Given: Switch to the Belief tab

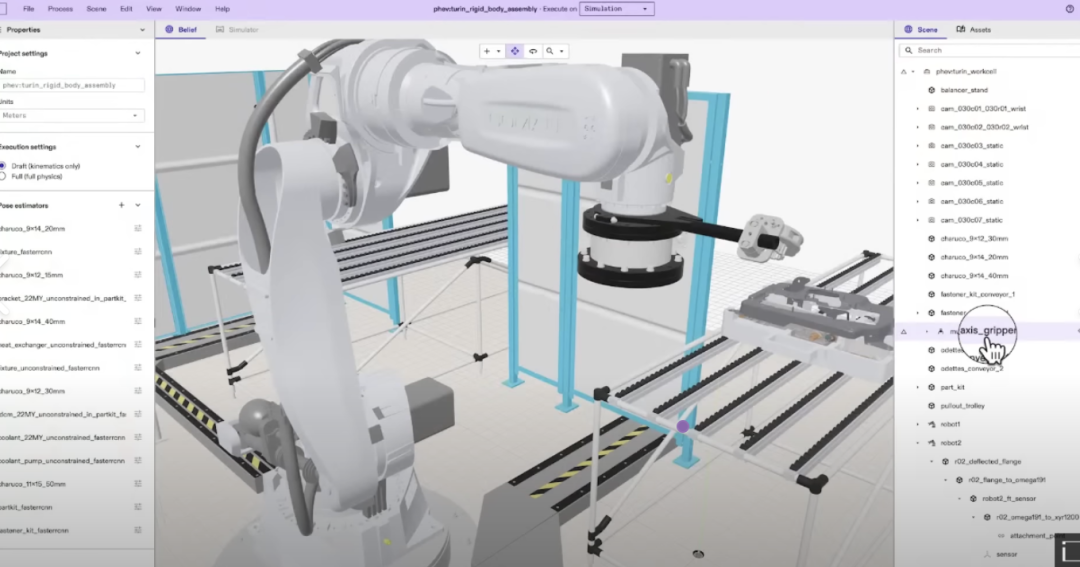Looking at the screenshot, I should click(x=180, y=30).
